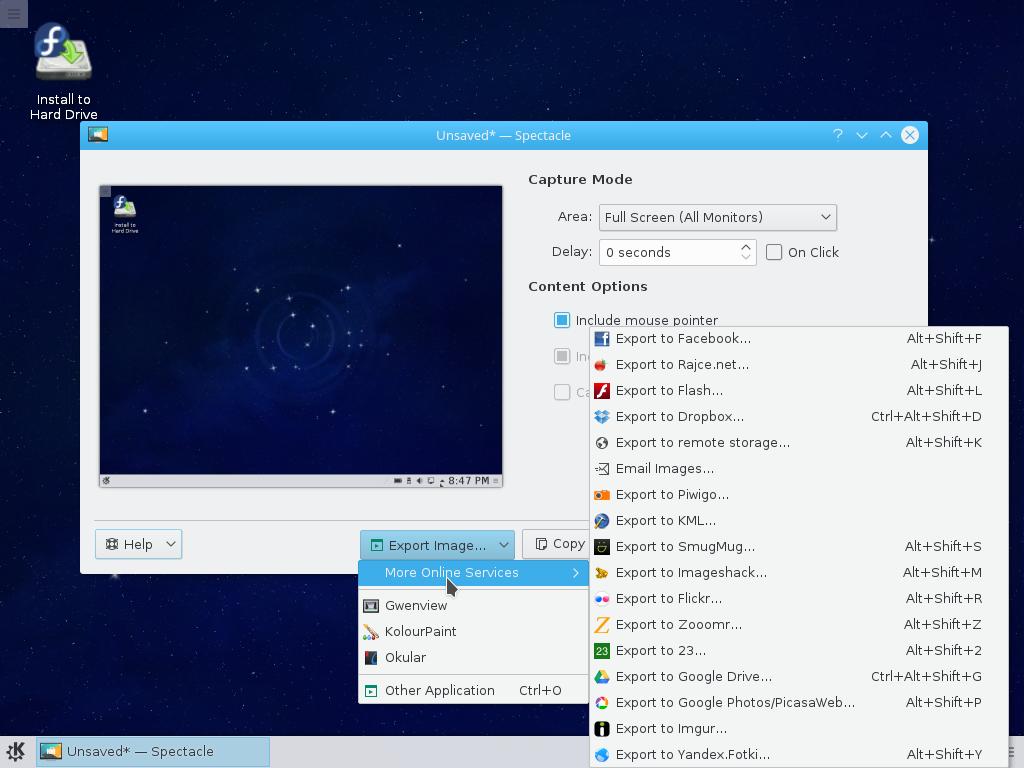Click the Spectacle title bar app icon

click(98, 135)
